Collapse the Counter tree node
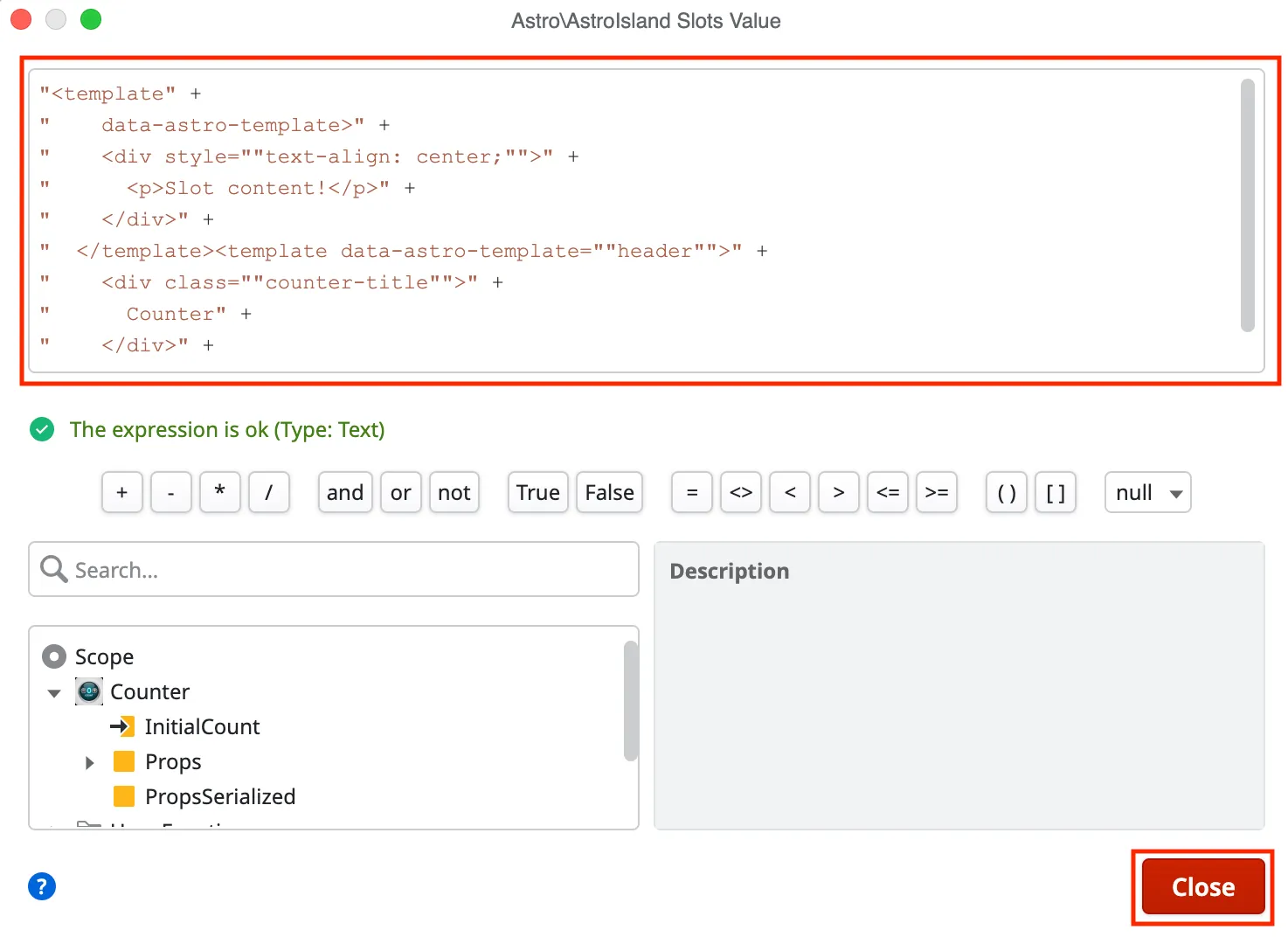The width and height of the screenshot is (1288, 937). pyautogui.click(x=54, y=692)
